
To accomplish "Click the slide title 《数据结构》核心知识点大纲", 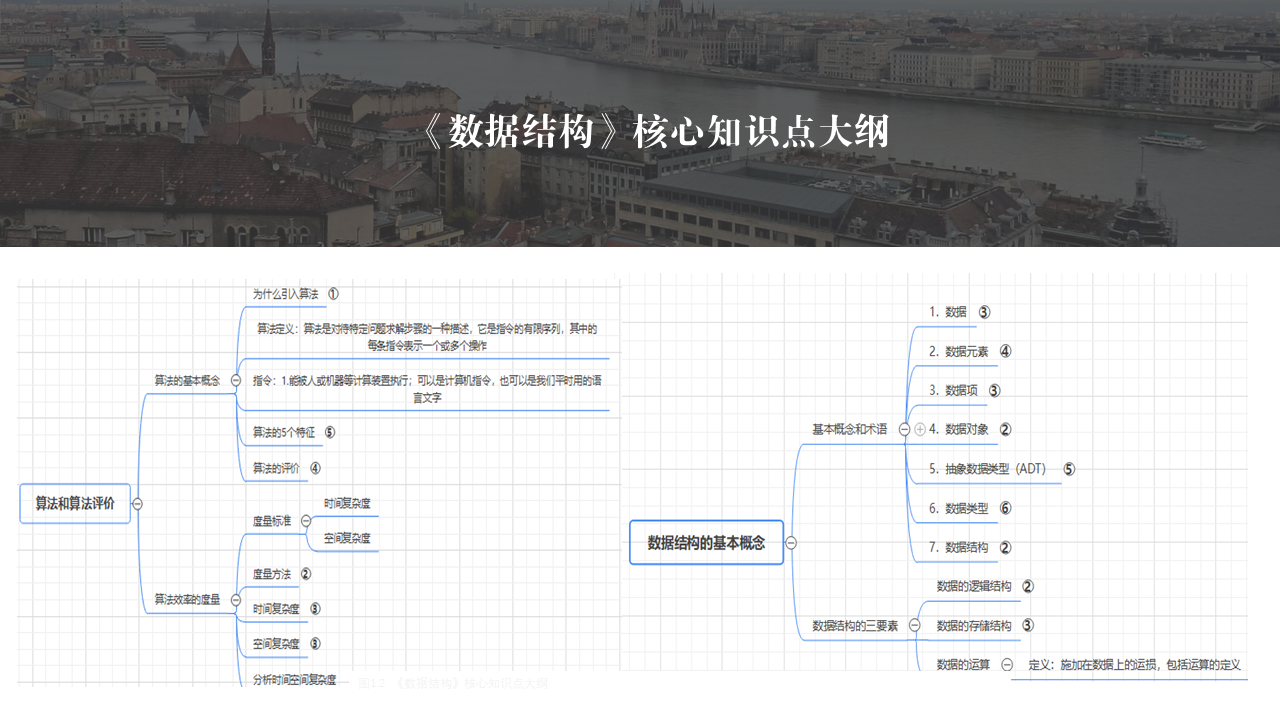I will 656,132.
